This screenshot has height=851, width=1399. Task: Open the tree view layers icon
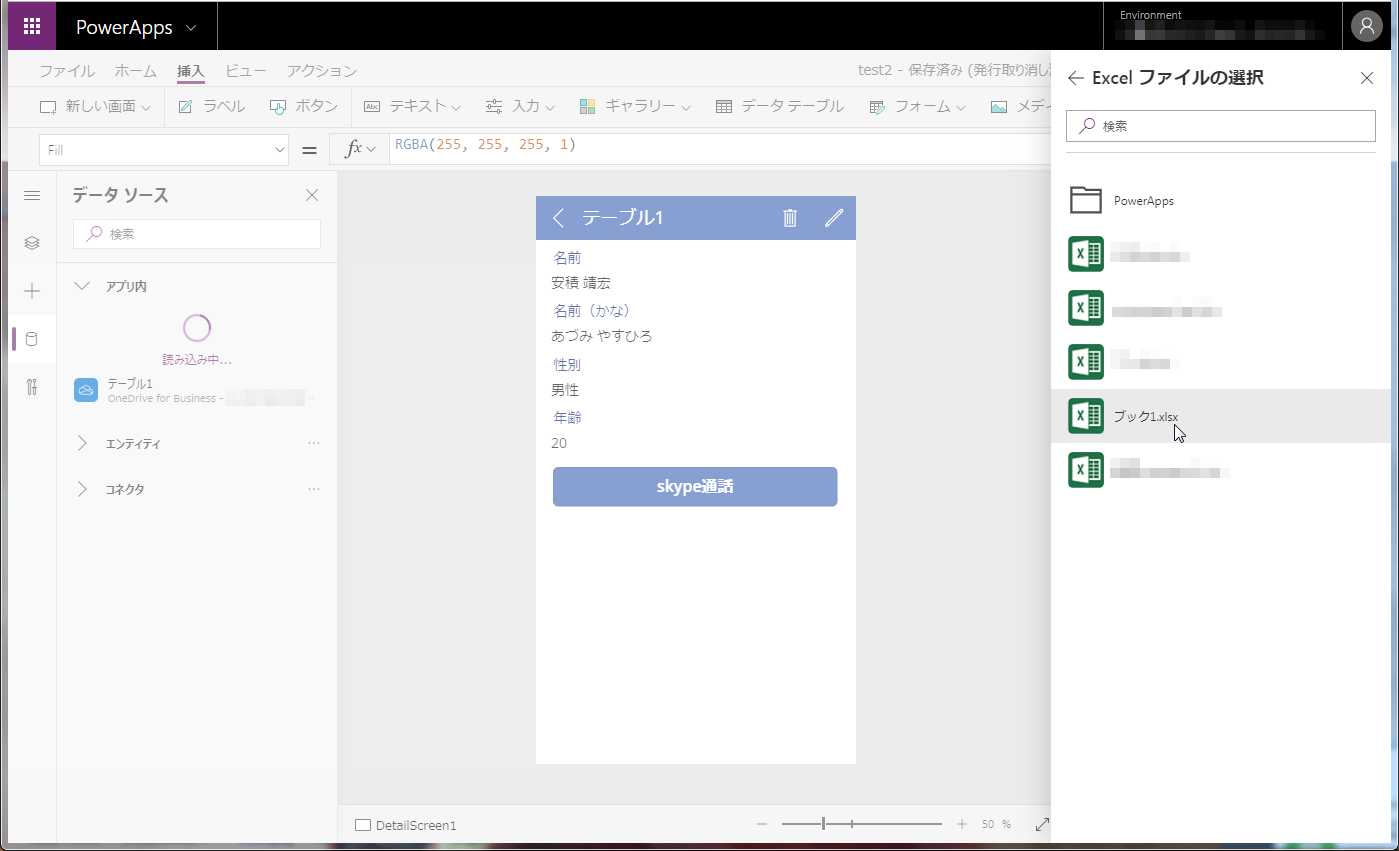[32, 243]
